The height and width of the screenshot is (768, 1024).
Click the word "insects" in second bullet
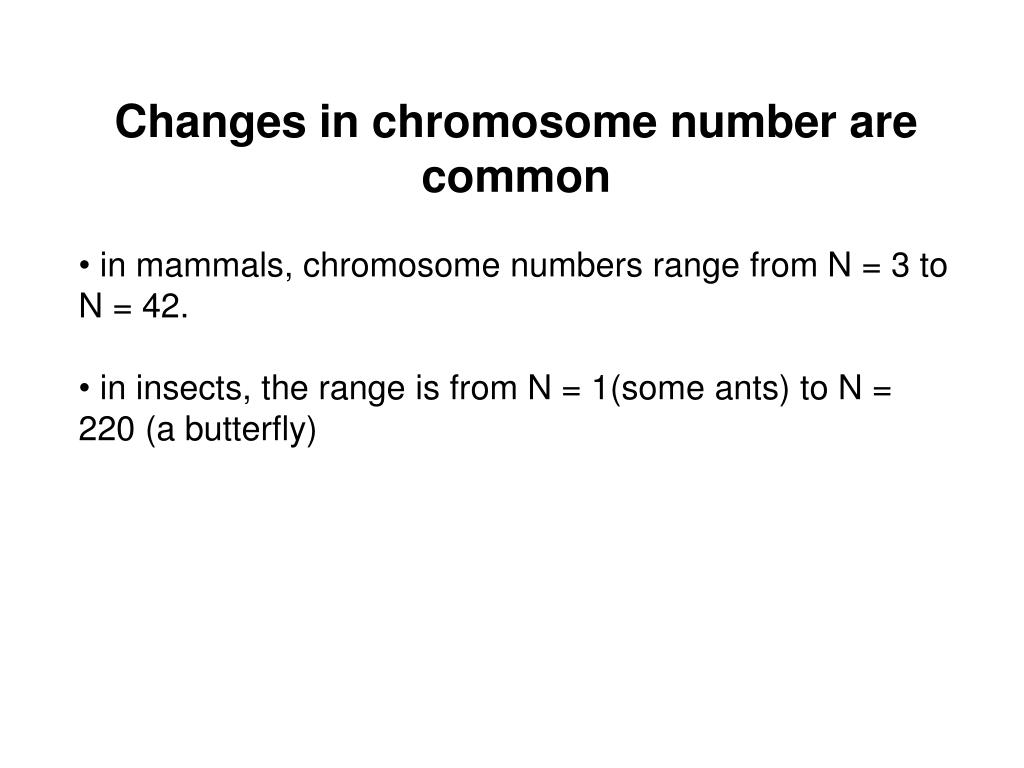193,389
